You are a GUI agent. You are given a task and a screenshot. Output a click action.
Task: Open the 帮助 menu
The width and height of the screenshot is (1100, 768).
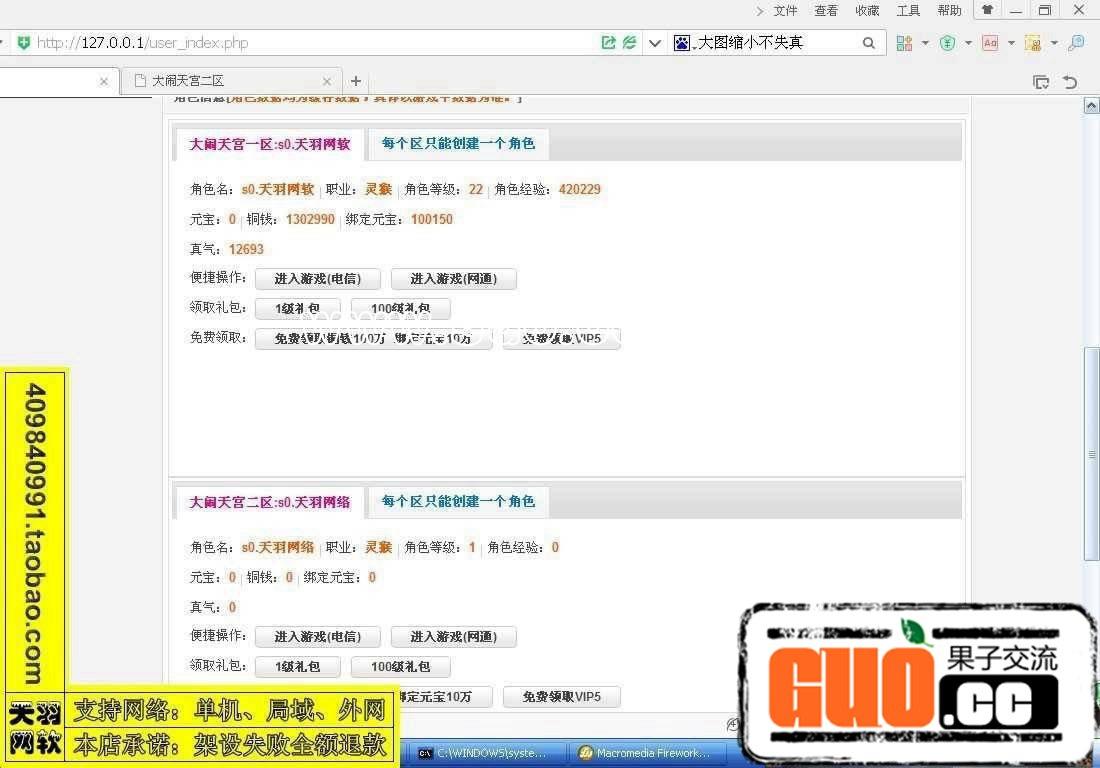click(950, 11)
